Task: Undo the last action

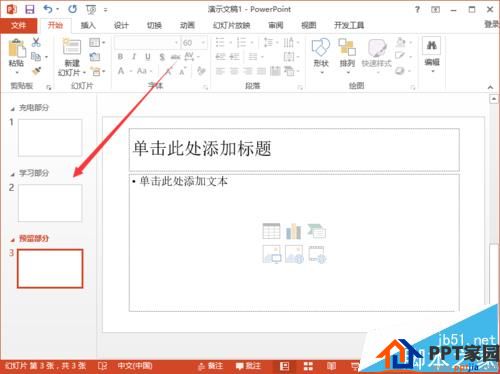Action: [x=48, y=9]
